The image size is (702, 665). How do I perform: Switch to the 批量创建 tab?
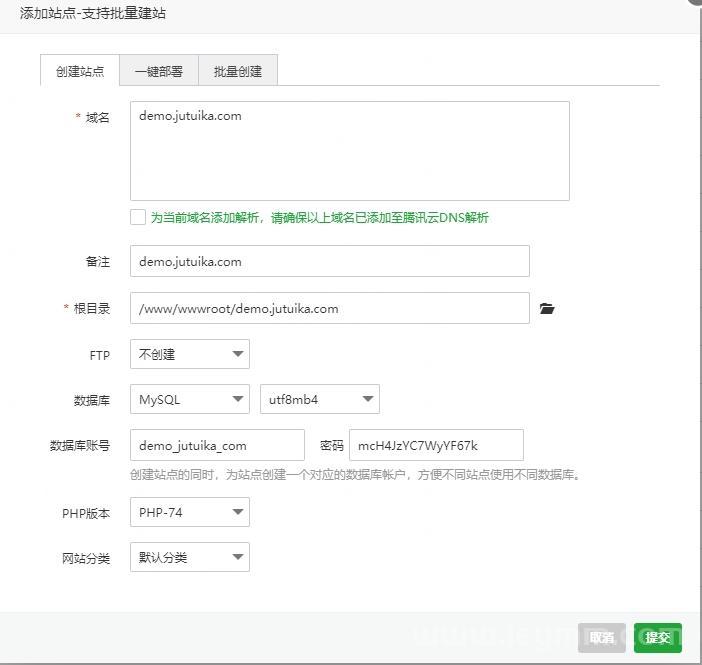238,71
